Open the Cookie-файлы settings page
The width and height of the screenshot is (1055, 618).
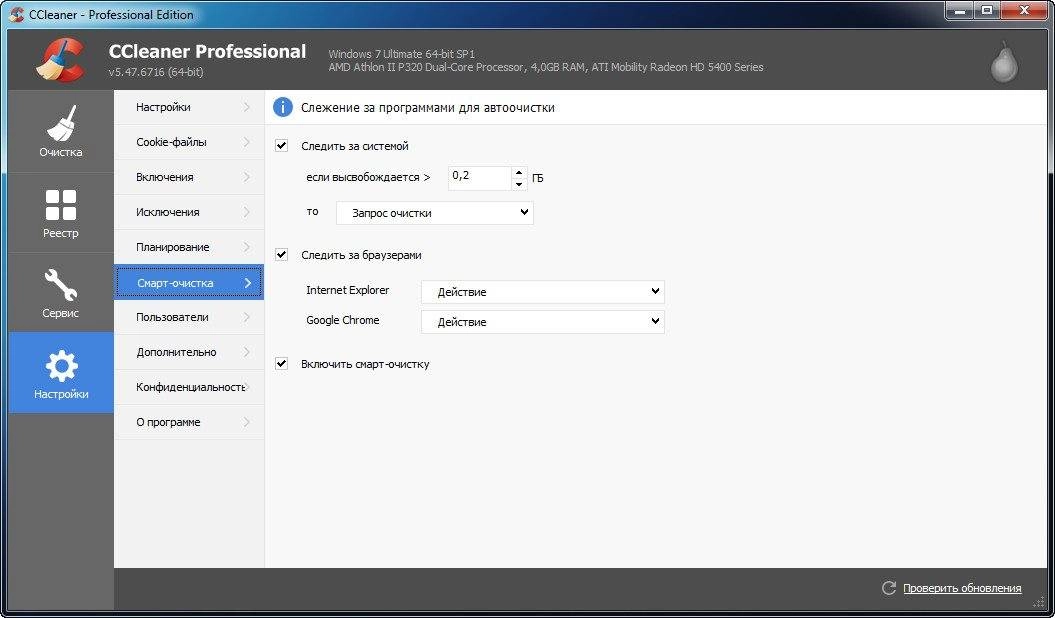point(189,142)
